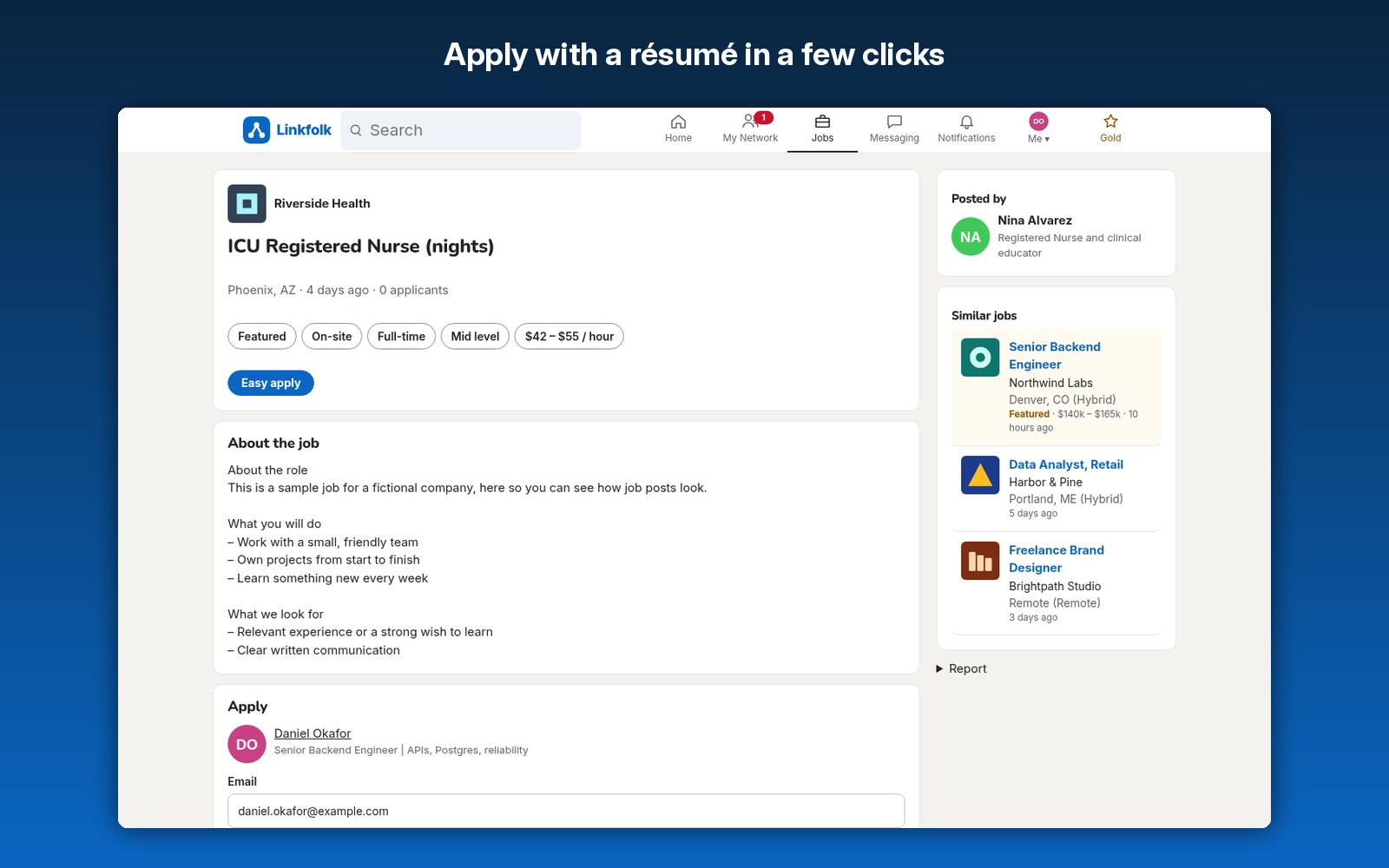The width and height of the screenshot is (1389, 868).
Task: Click the Harbor & Pine logo icon
Action: click(980, 475)
